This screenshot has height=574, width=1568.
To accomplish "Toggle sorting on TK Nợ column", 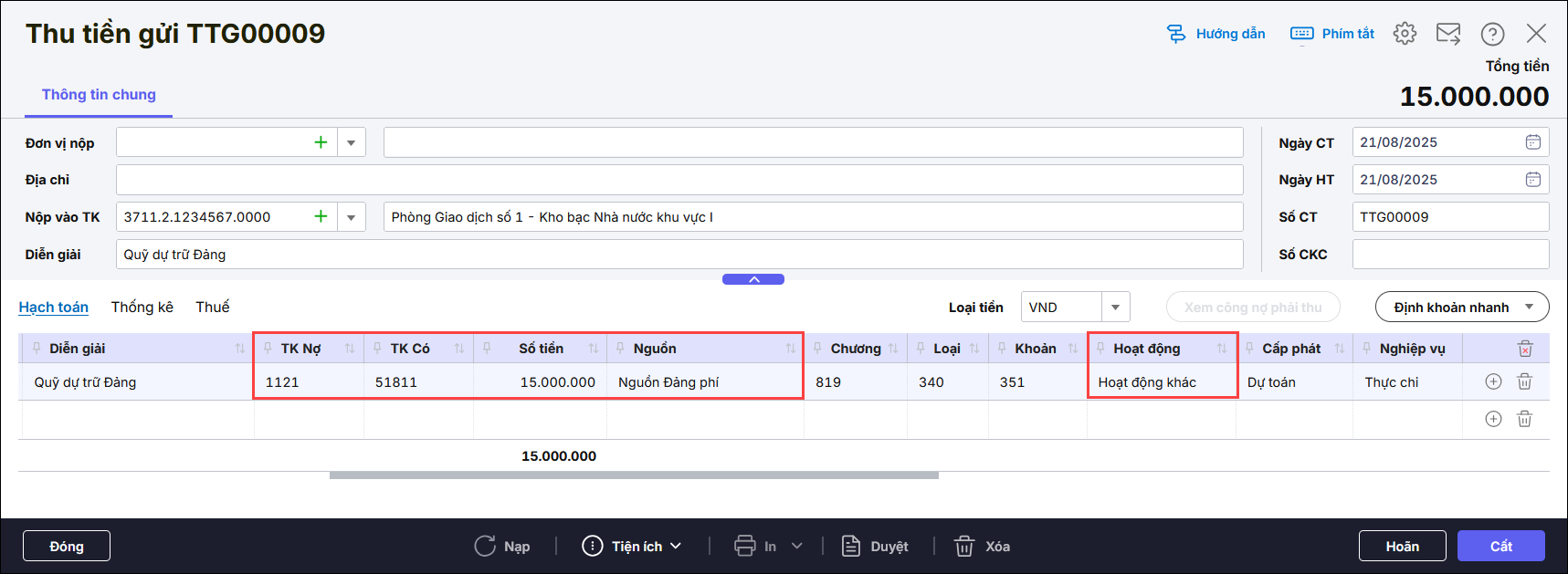I will click(349, 349).
